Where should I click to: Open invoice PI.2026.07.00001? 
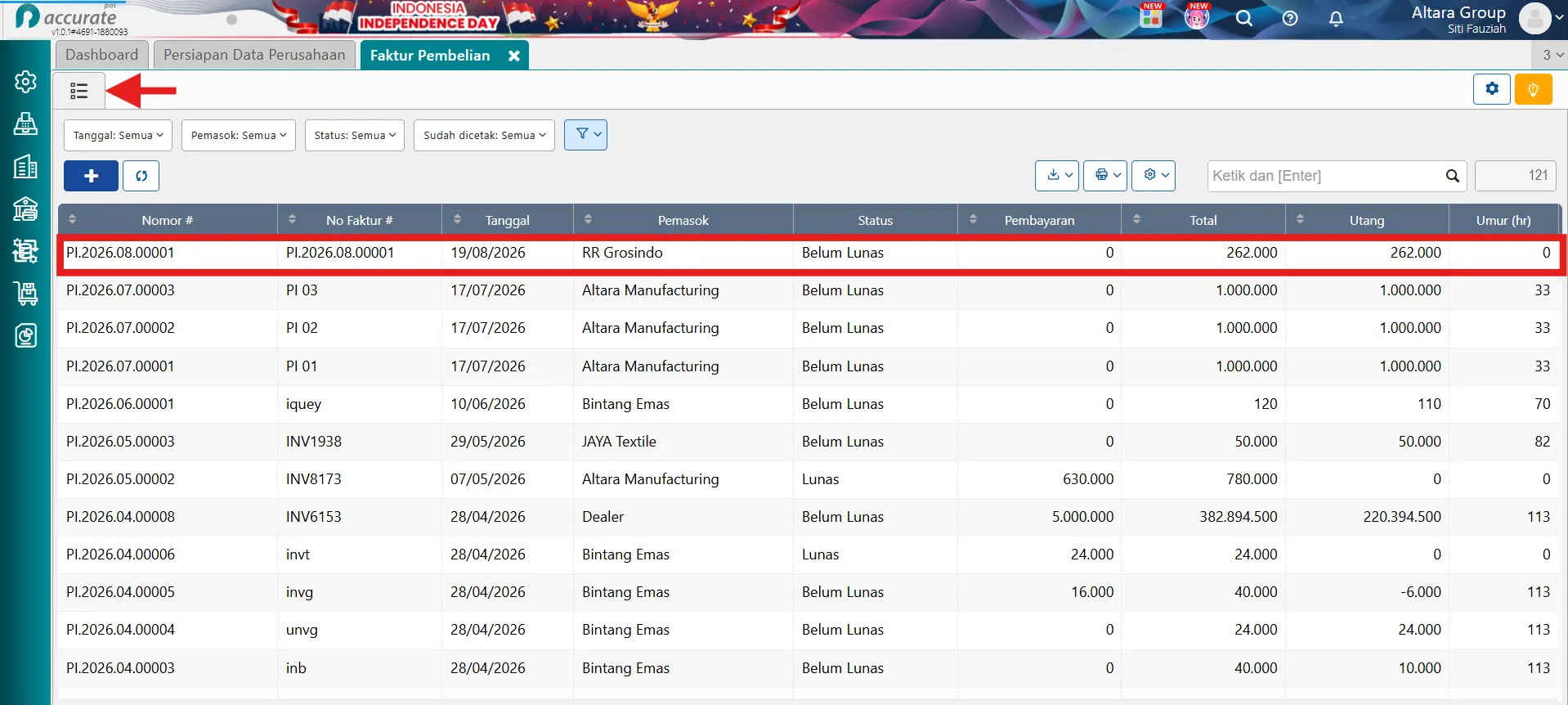point(809,366)
